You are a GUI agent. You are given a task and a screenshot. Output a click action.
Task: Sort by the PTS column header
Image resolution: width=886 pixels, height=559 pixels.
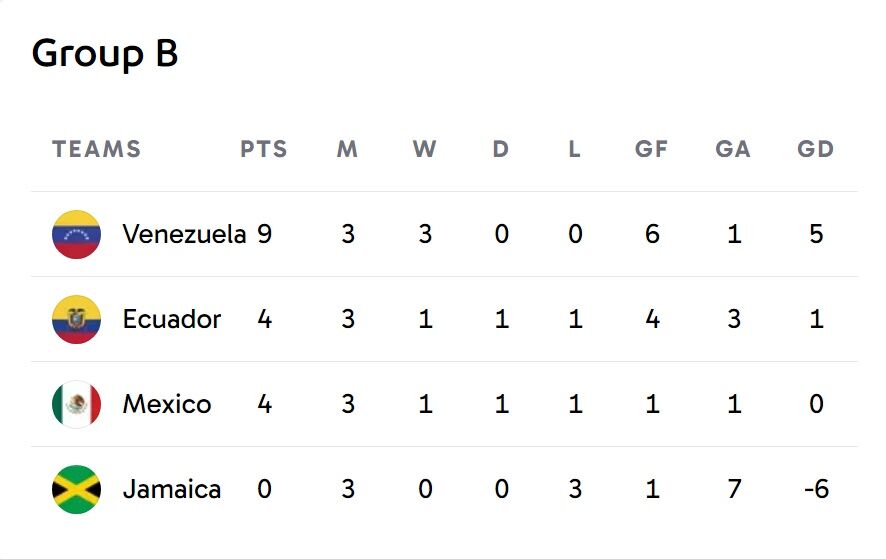(264, 150)
